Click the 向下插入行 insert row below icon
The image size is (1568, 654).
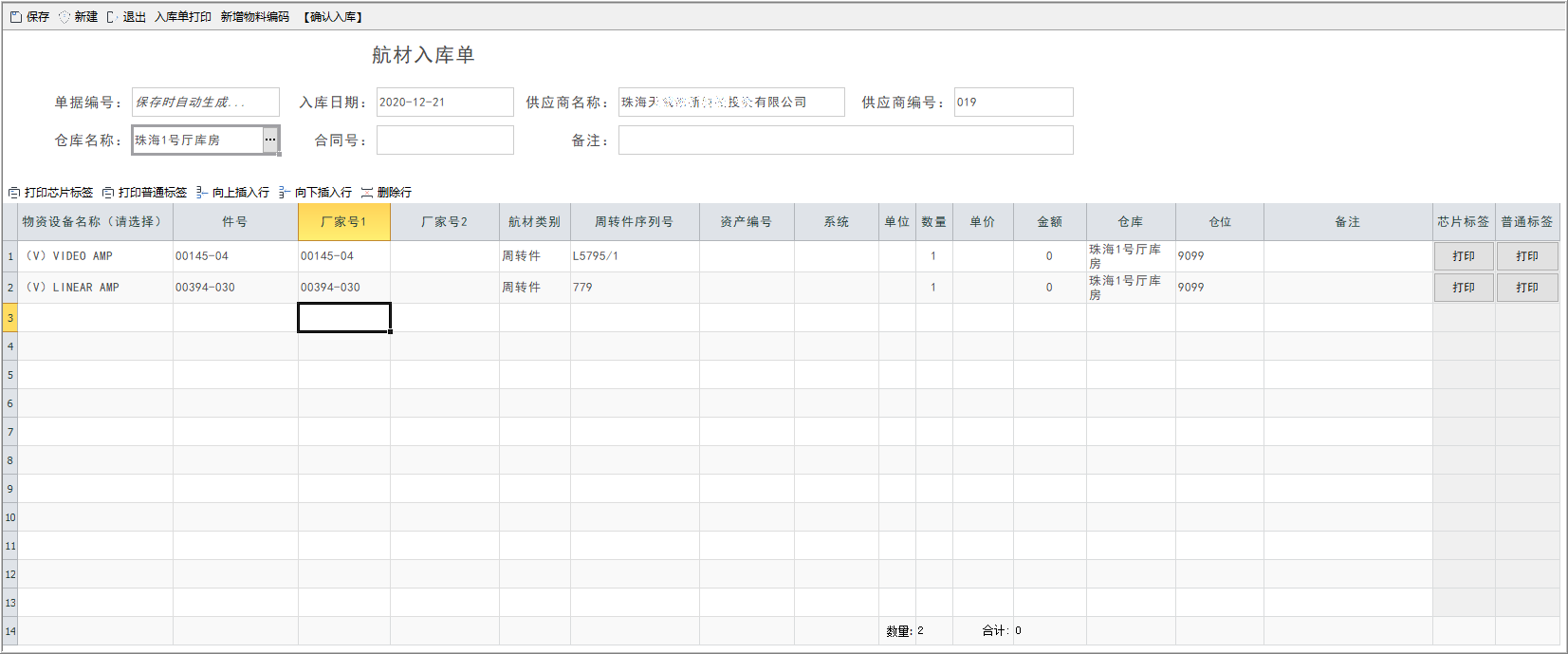pos(285,193)
